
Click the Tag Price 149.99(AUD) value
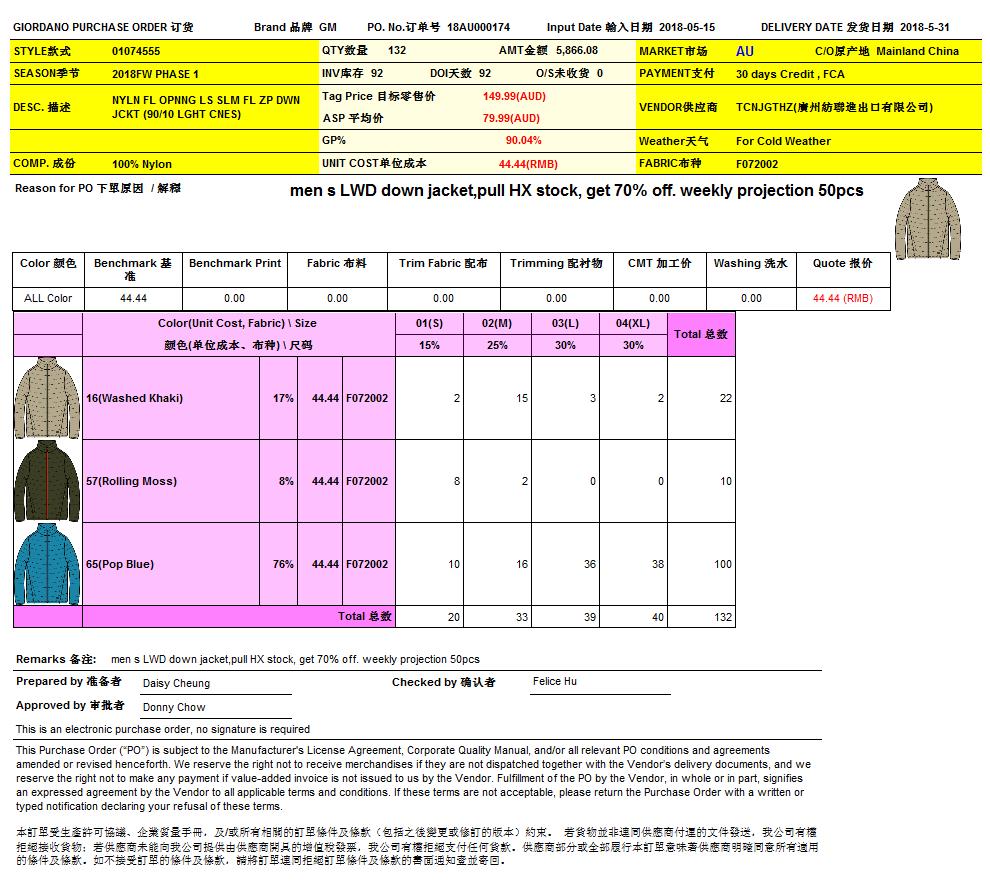coord(514,96)
